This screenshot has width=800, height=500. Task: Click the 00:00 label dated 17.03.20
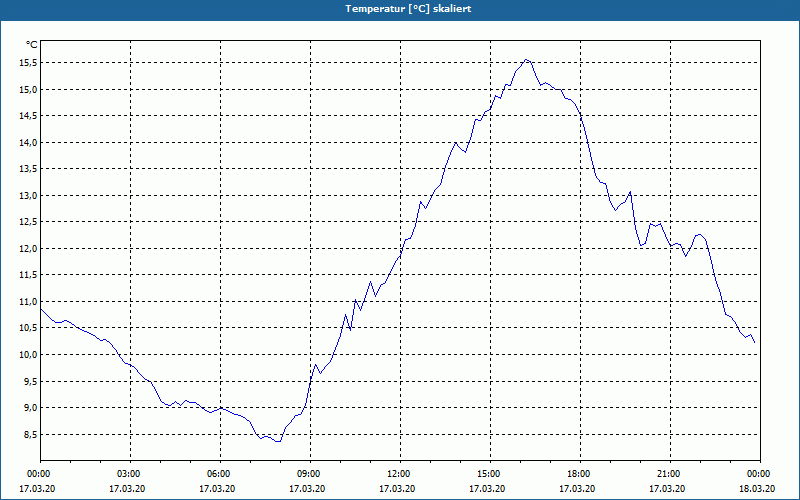pyautogui.click(x=38, y=474)
